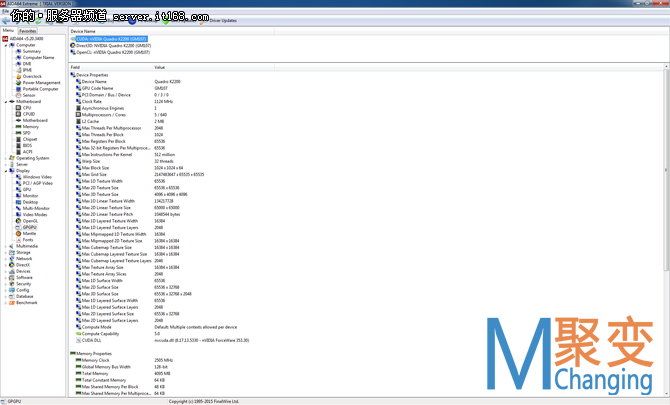Image resolution: width=670 pixels, height=405 pixels.
Task: Select the Video Modes tree item
Action: (35, 214)
